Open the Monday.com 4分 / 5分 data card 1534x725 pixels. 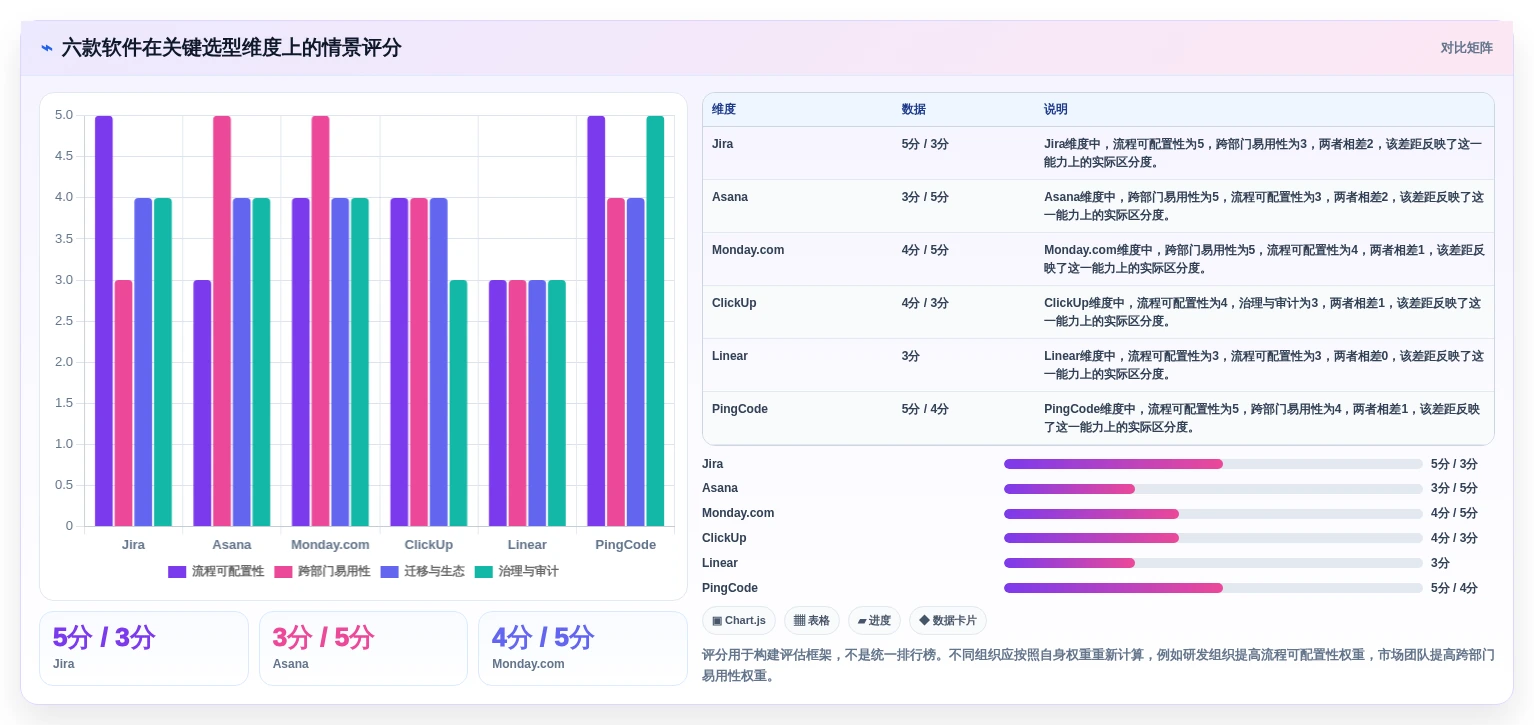pyautogui.click(x=583, y=649)
